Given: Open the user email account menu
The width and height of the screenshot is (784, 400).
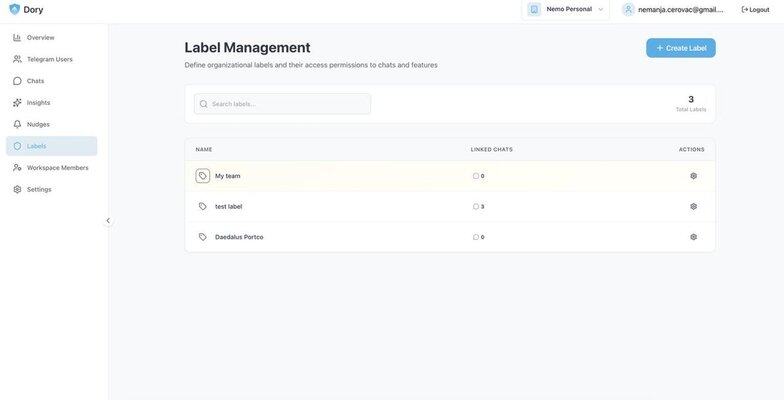Looking at the screenshot, I should (x=680, y=9).
